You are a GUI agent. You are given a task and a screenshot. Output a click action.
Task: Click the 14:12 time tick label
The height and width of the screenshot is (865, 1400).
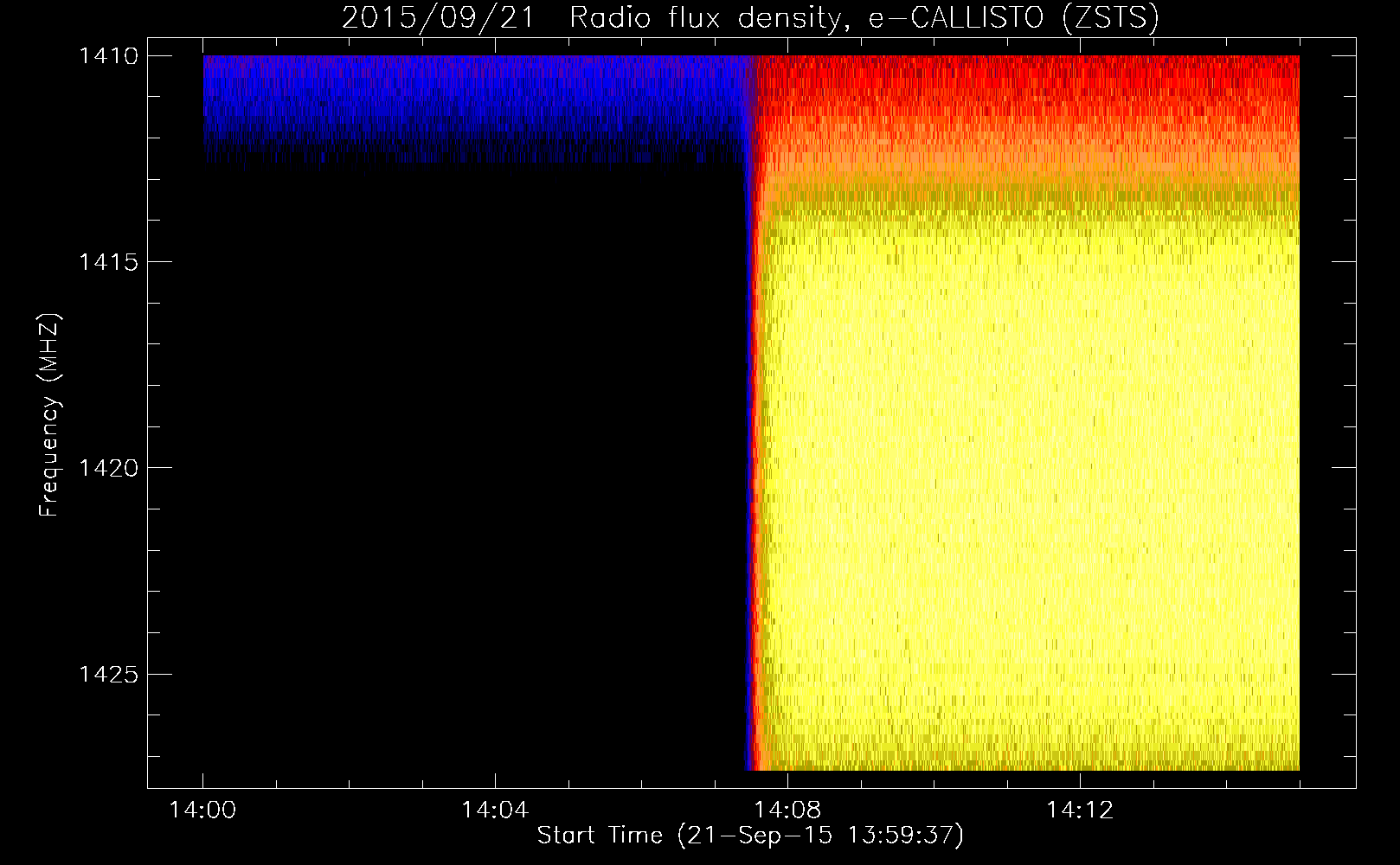[x=1080, y=810]
